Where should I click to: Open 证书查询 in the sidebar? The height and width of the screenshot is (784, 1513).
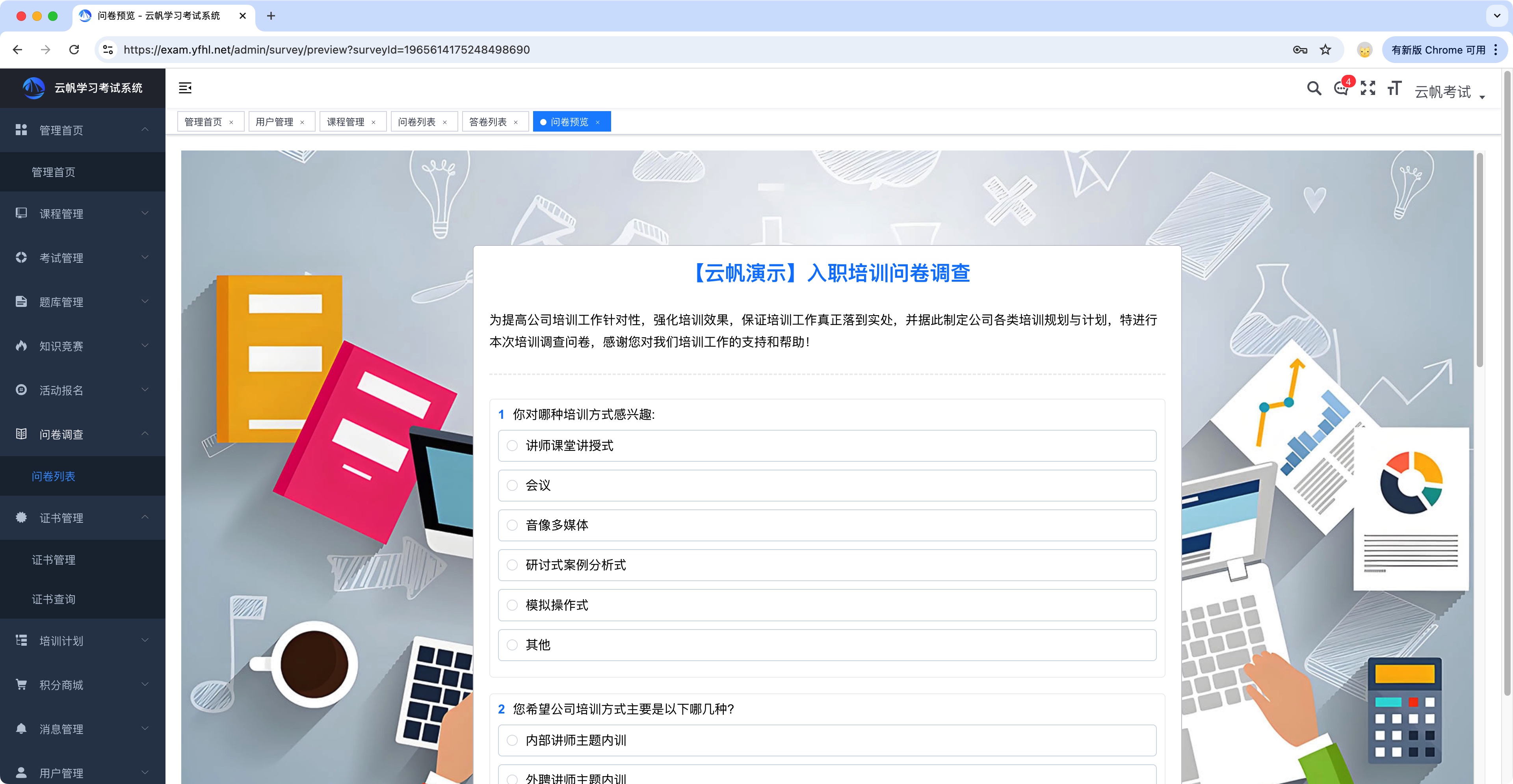point(54,599)
